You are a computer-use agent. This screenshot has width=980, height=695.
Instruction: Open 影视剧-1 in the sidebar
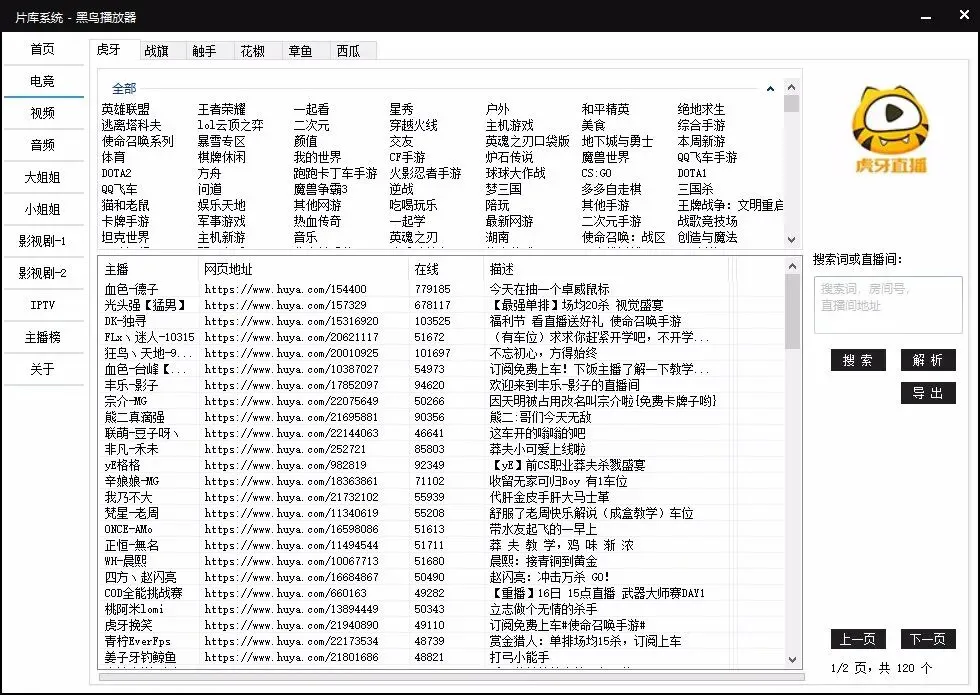click(x=43, y=241)
